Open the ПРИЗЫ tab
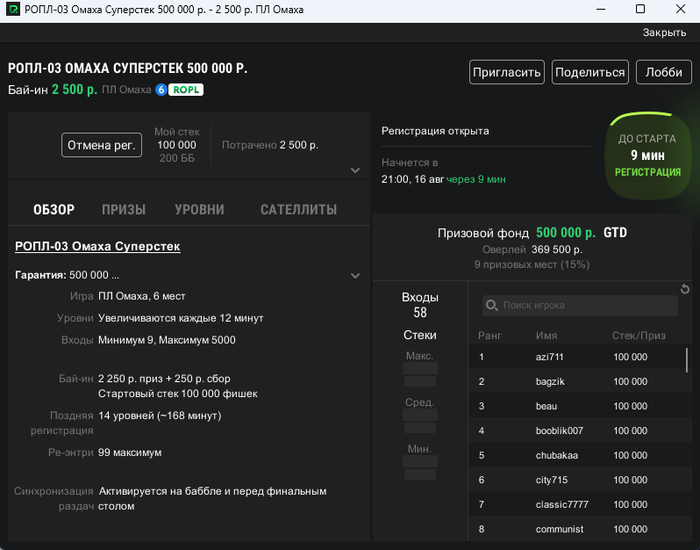This screenshot has height=550, width=700. pos(124,209)
